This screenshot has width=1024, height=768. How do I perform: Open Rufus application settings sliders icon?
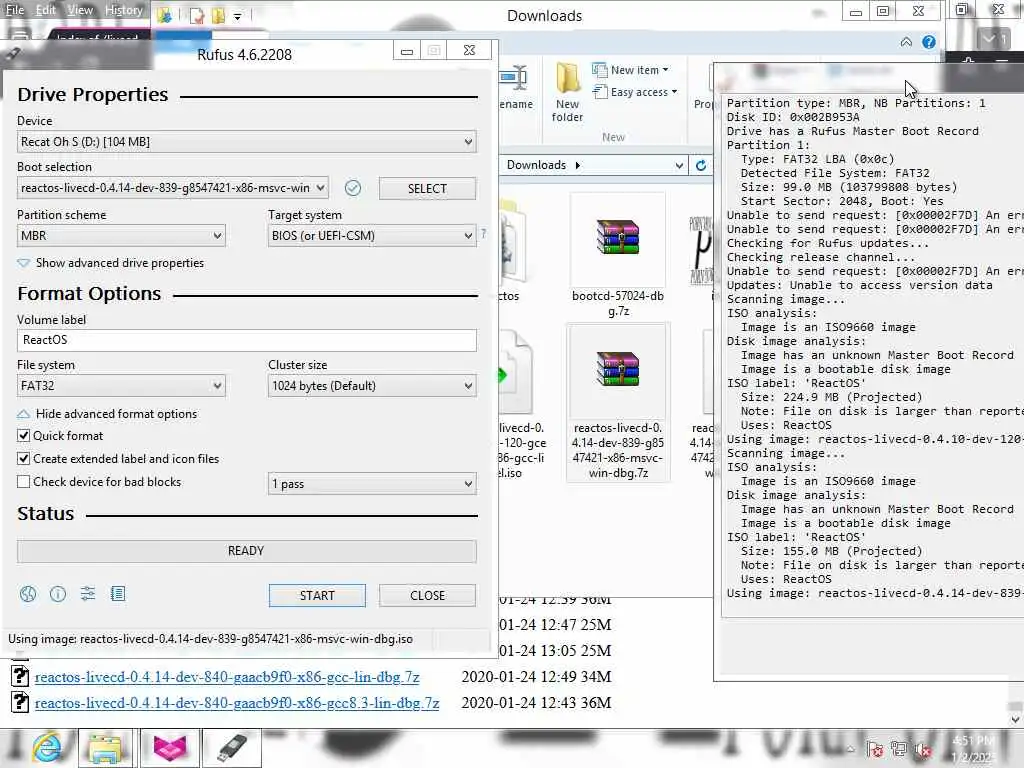[88, 594]
